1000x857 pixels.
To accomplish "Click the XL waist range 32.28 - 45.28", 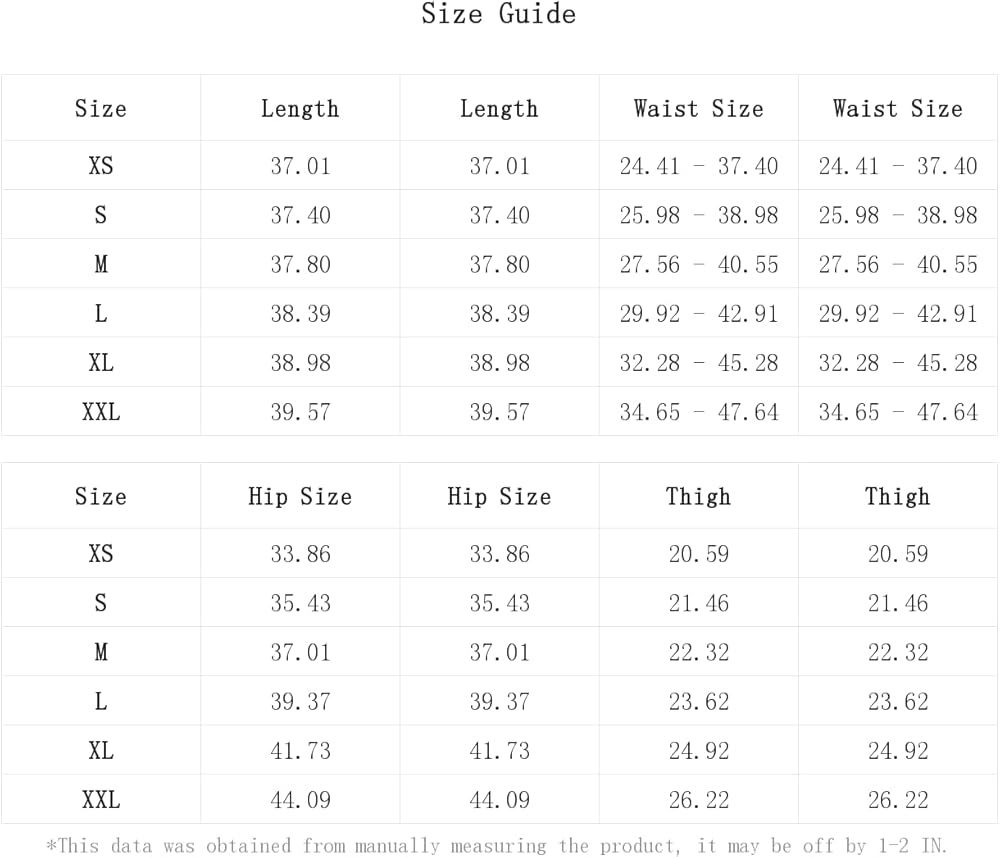I will pos(699,363).
